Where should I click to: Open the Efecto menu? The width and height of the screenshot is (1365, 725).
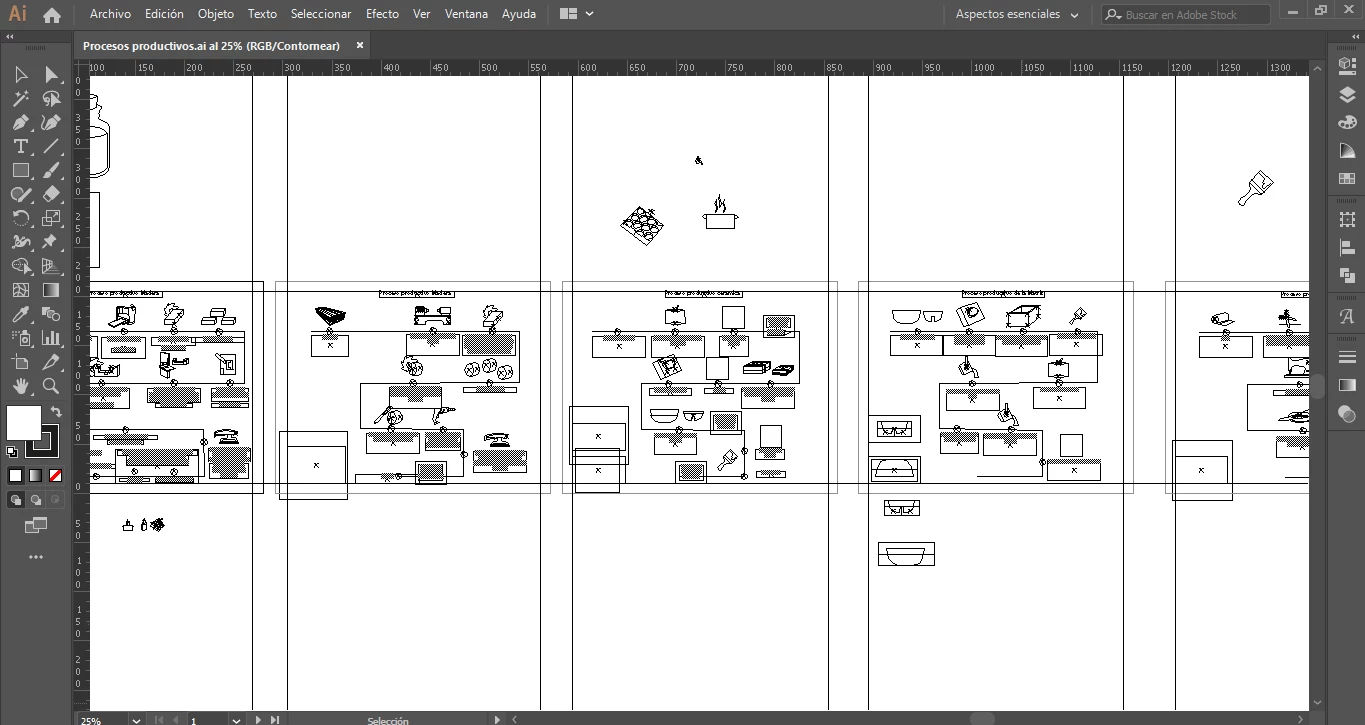click(382, 14)
